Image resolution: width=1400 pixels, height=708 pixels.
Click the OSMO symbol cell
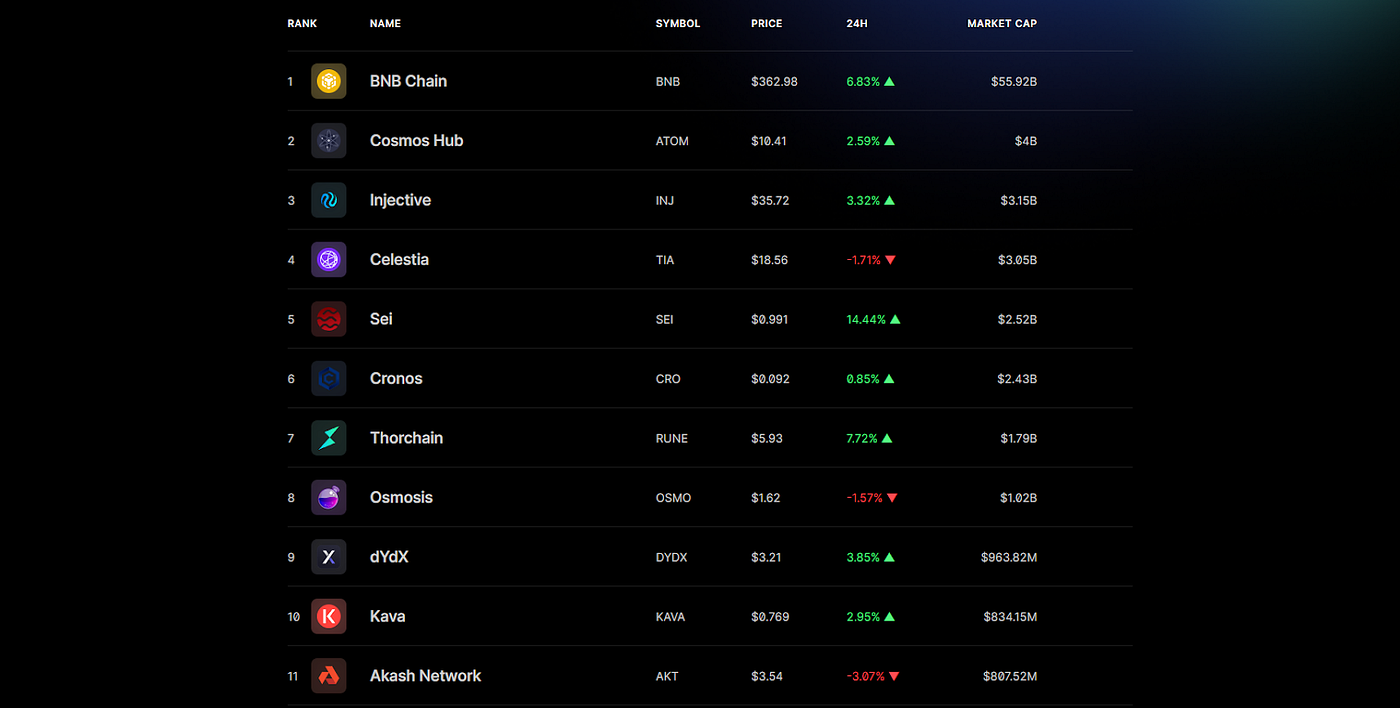[673, 498]
